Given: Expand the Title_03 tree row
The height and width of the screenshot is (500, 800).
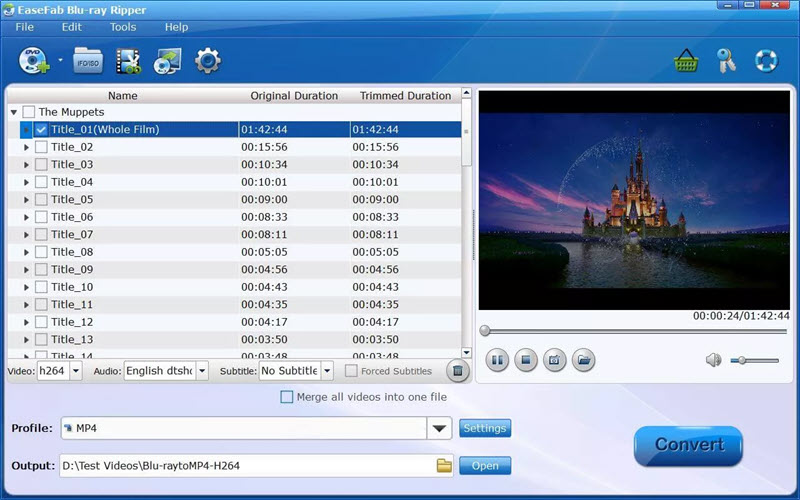Looking at the screenshot, I should pos(26,165).
